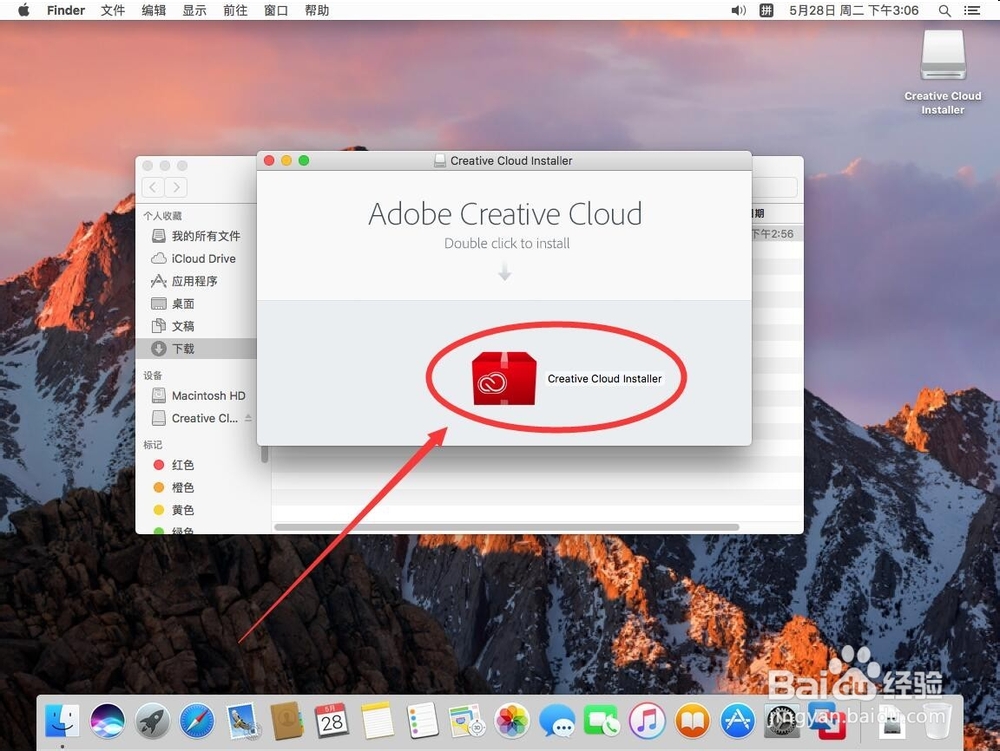1000x751 pixels.
Task: Open Launchpad rocket icon in the Dock
Action: 152,721
